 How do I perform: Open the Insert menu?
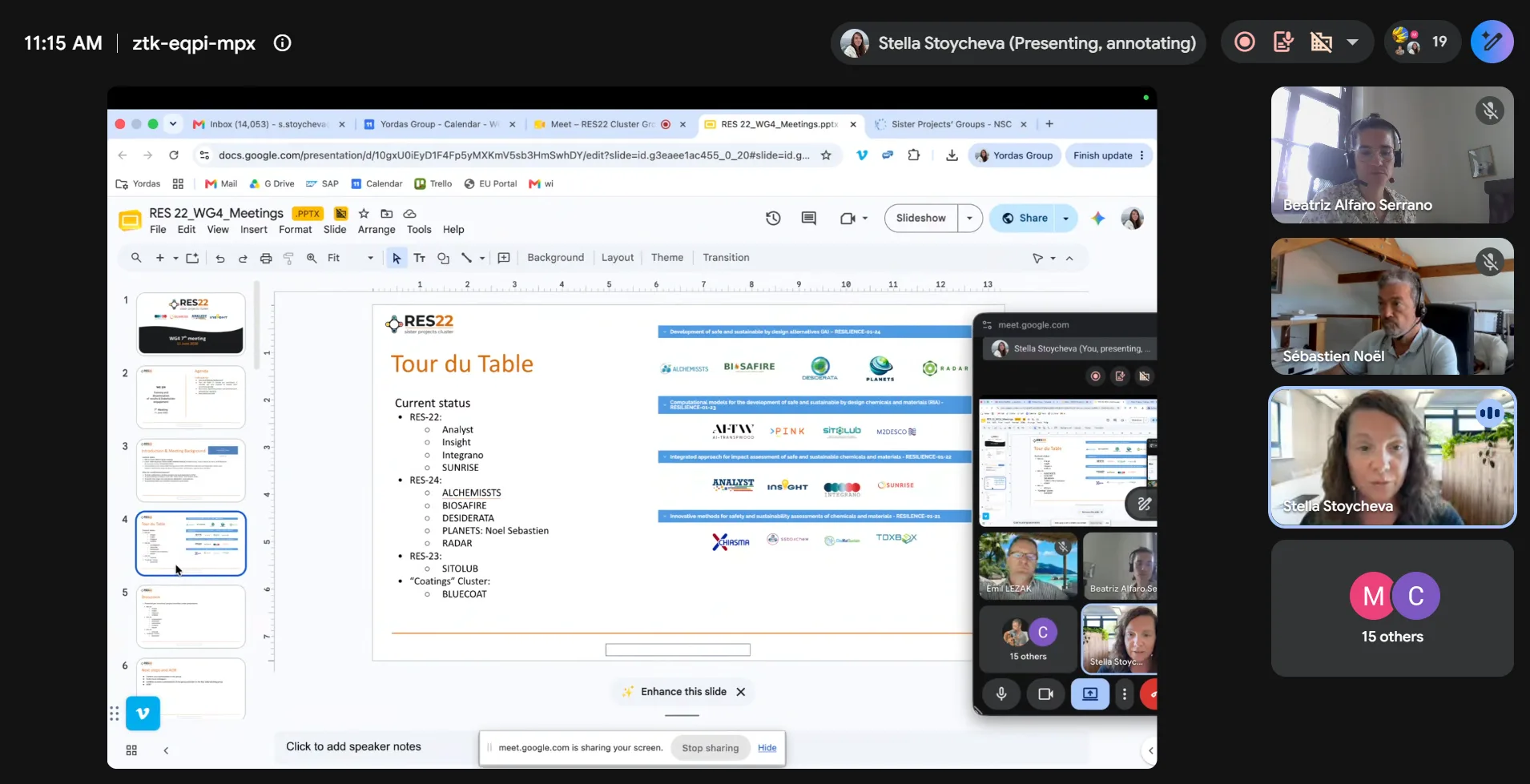pos(254,229)
